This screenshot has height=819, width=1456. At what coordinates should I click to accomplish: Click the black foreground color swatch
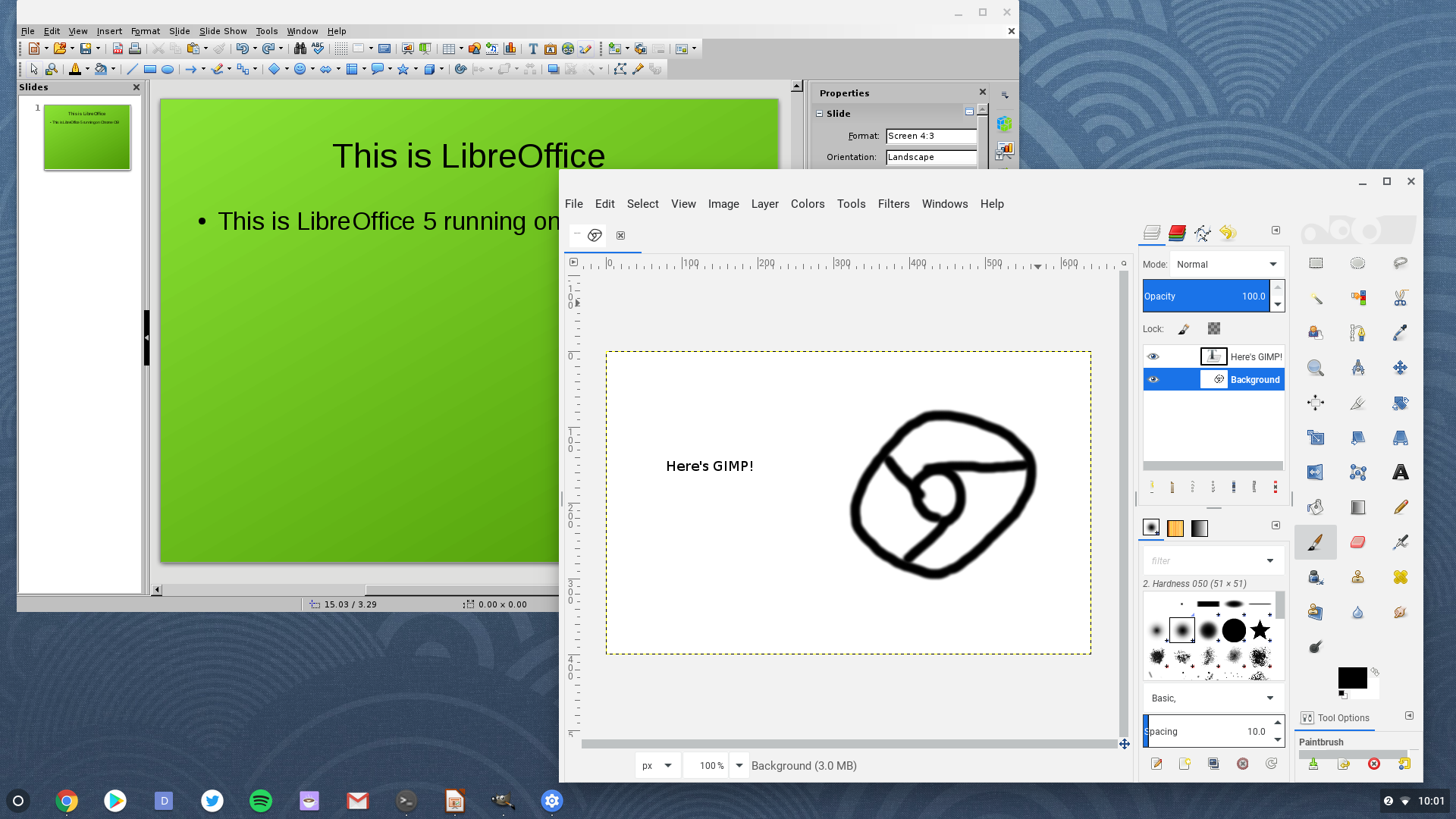point(1352,678)
